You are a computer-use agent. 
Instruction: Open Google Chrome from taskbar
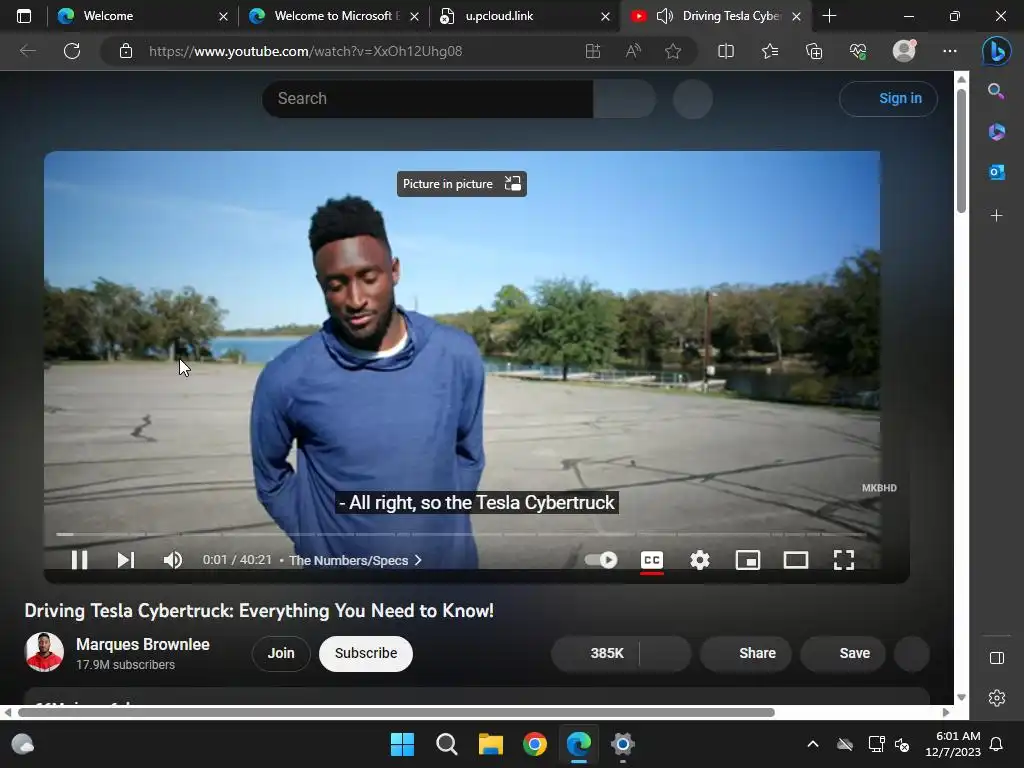point(535,744)
